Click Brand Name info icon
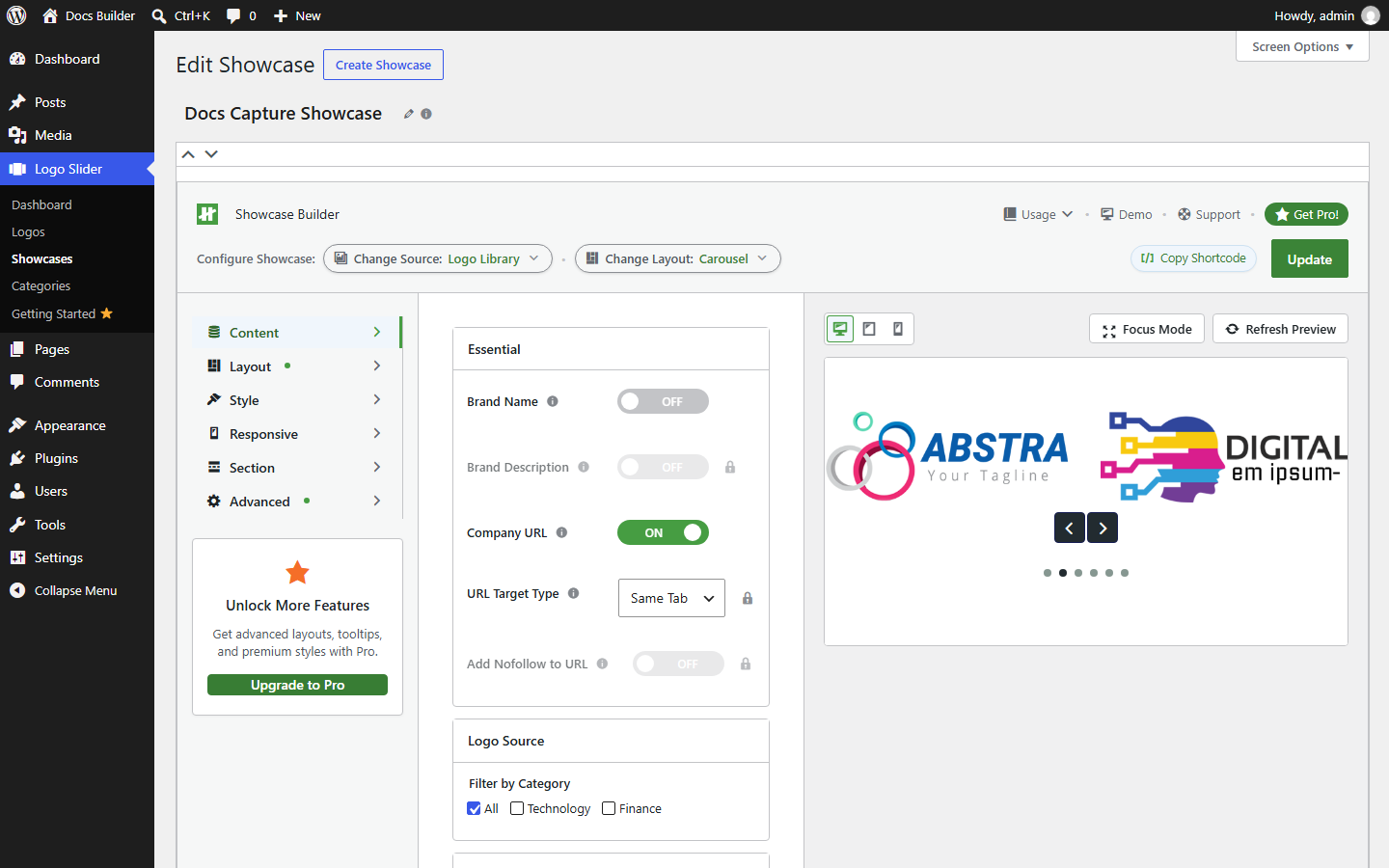Image resolution: width=1389 pixels, height=868 pixels. coord(553,401)
